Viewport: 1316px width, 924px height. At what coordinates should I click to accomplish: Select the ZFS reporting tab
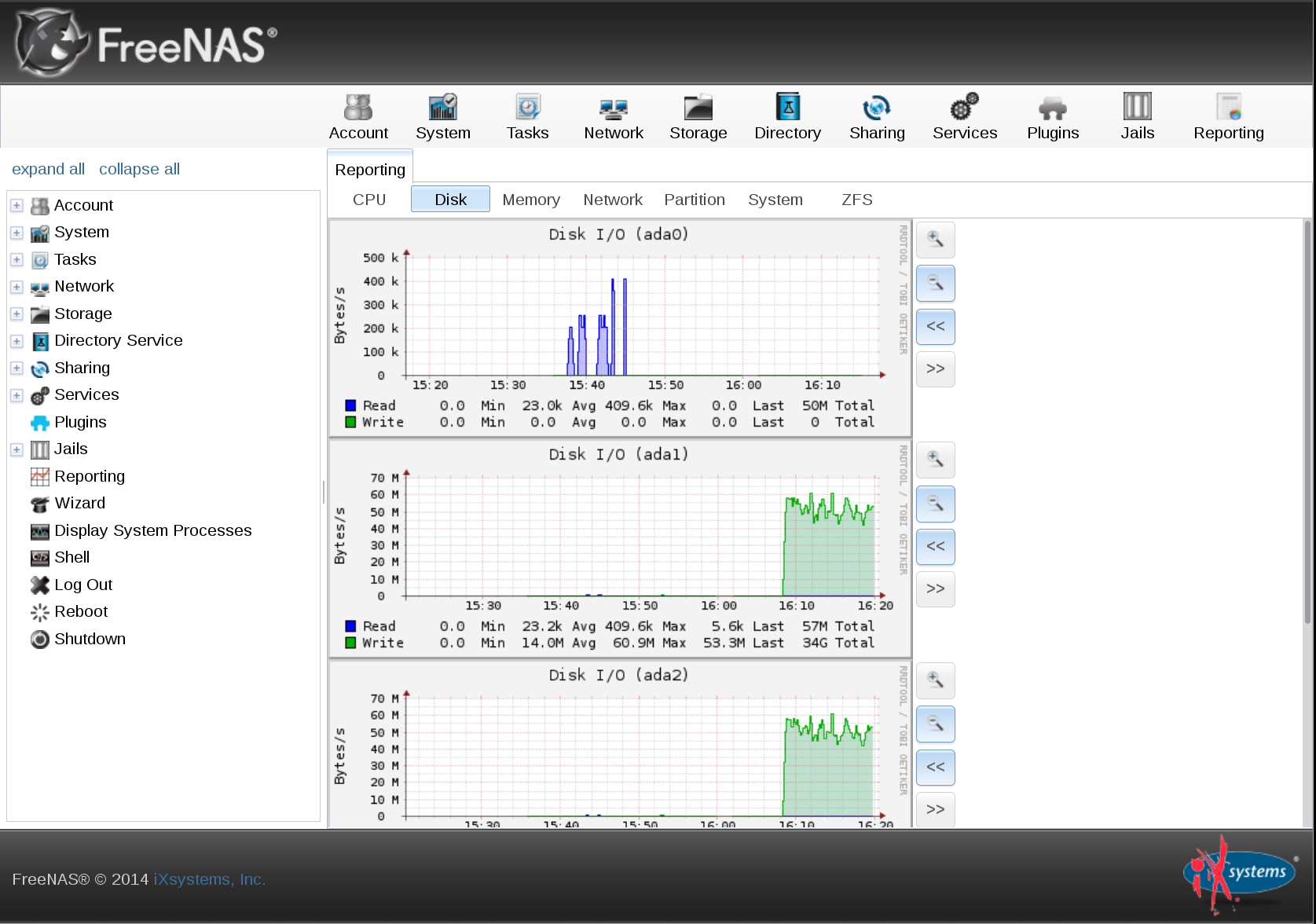coord(856,200)
